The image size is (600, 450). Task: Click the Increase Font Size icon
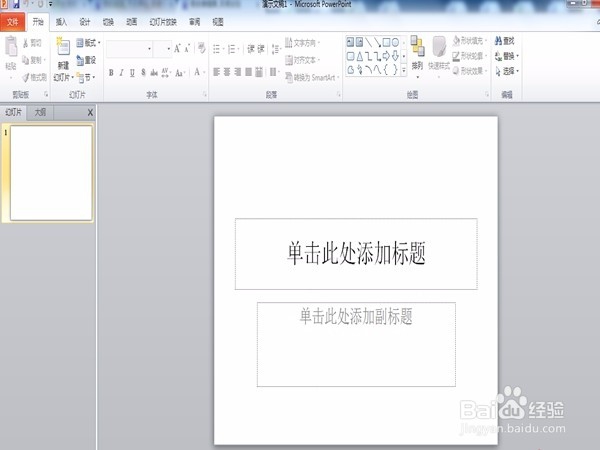pos(177,49)
